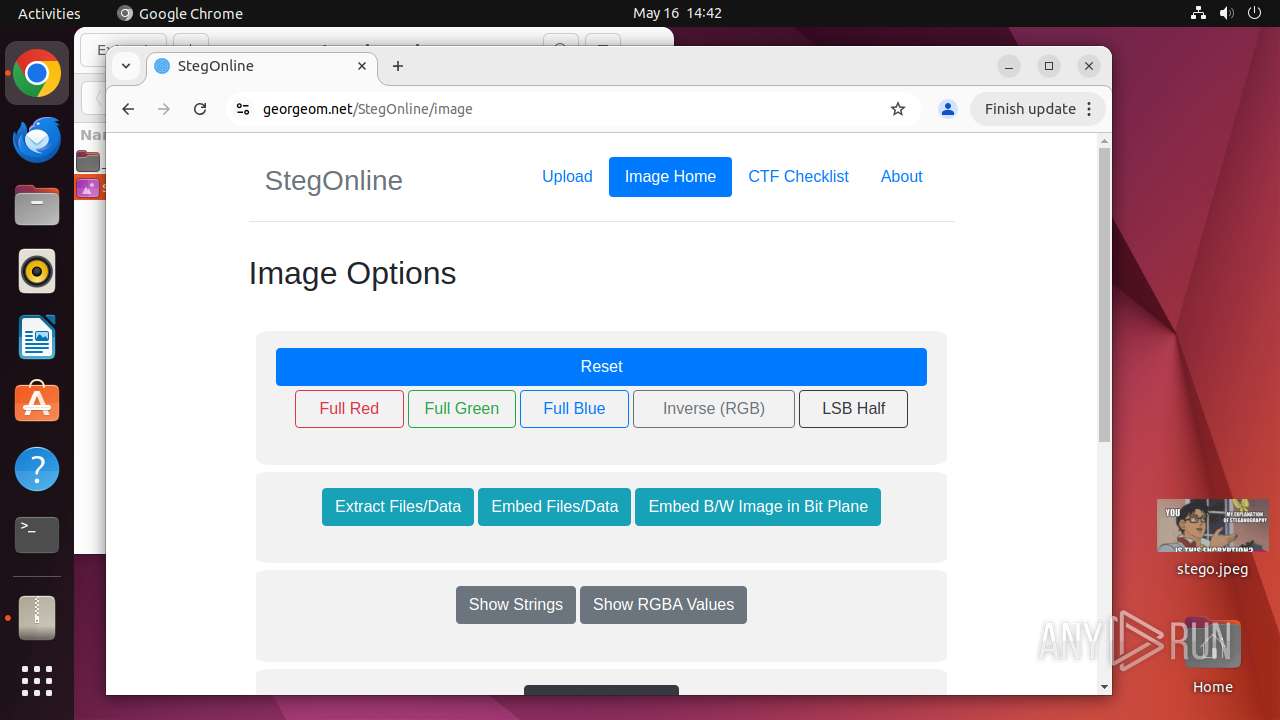This screenshot has height=720, width=1280.
Task: Apply Full Green filter
Action: click(461, 409)
